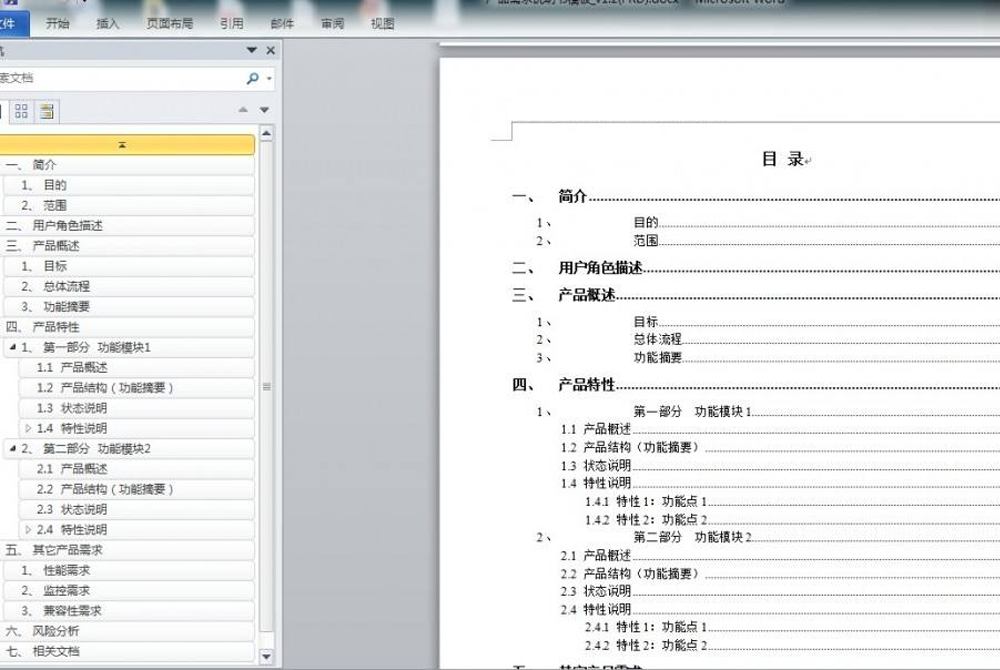This screenshot has height=670, width=1000.
Task: Switch to search results browsing view
Action: click(46, 111)
